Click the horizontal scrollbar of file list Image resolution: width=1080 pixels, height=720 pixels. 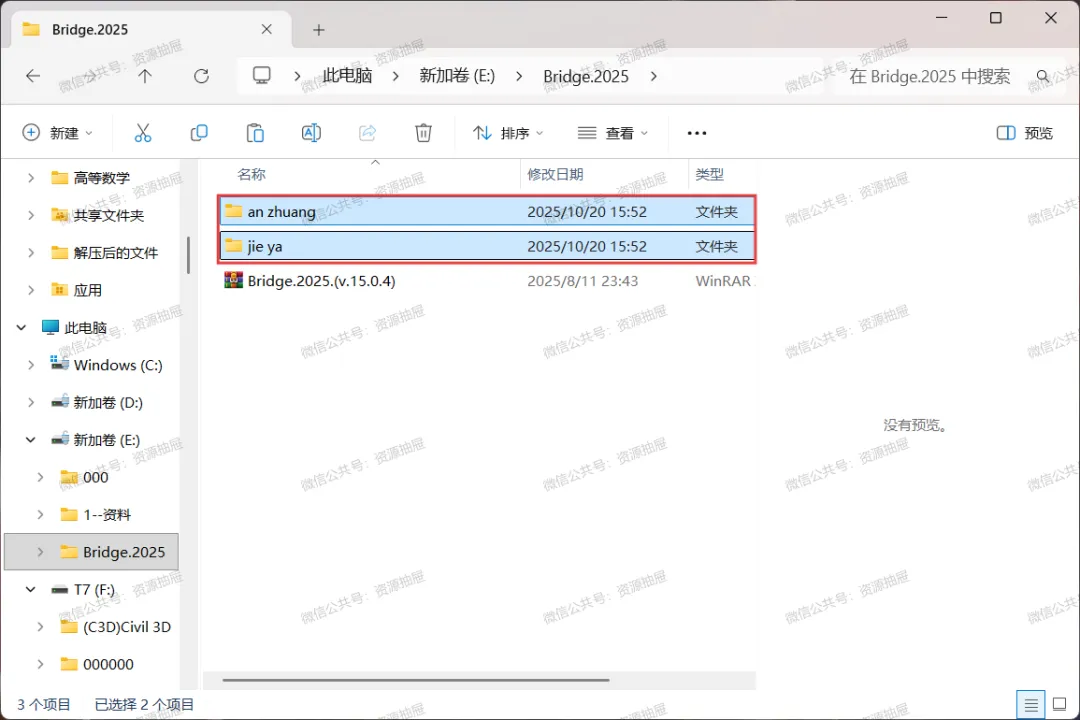[x=416, y=680]
